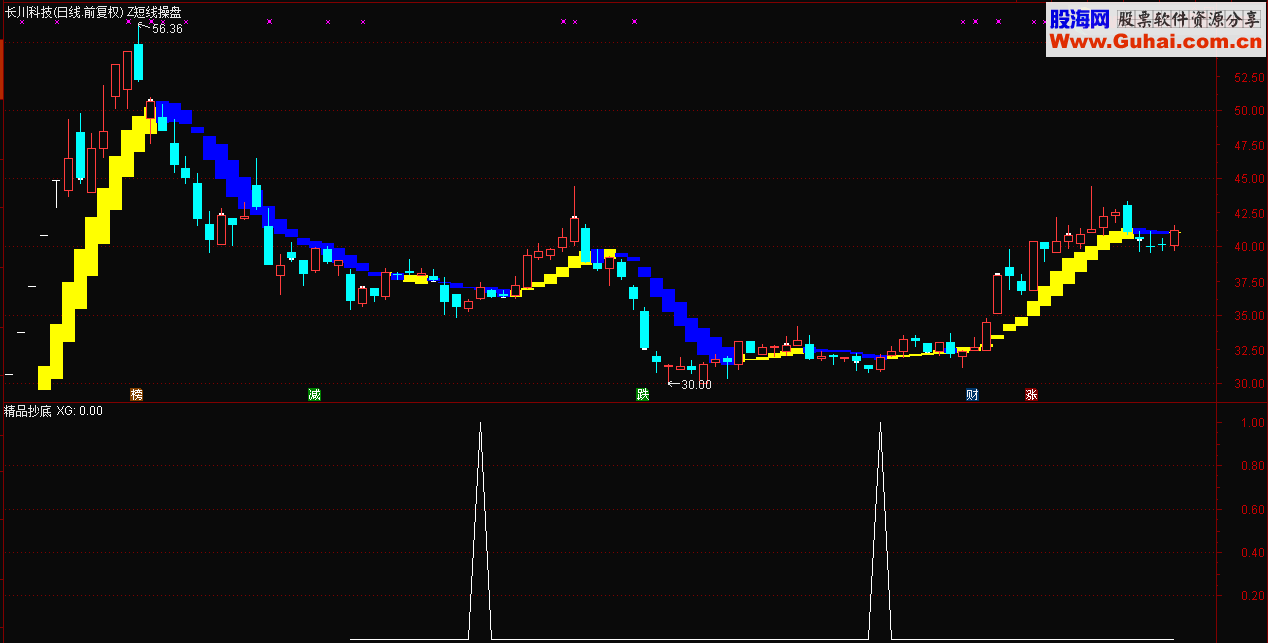Click the XG: 0.00 indicator value
Viewport: 1268px width, 643px height.
[x=79, y=410]
